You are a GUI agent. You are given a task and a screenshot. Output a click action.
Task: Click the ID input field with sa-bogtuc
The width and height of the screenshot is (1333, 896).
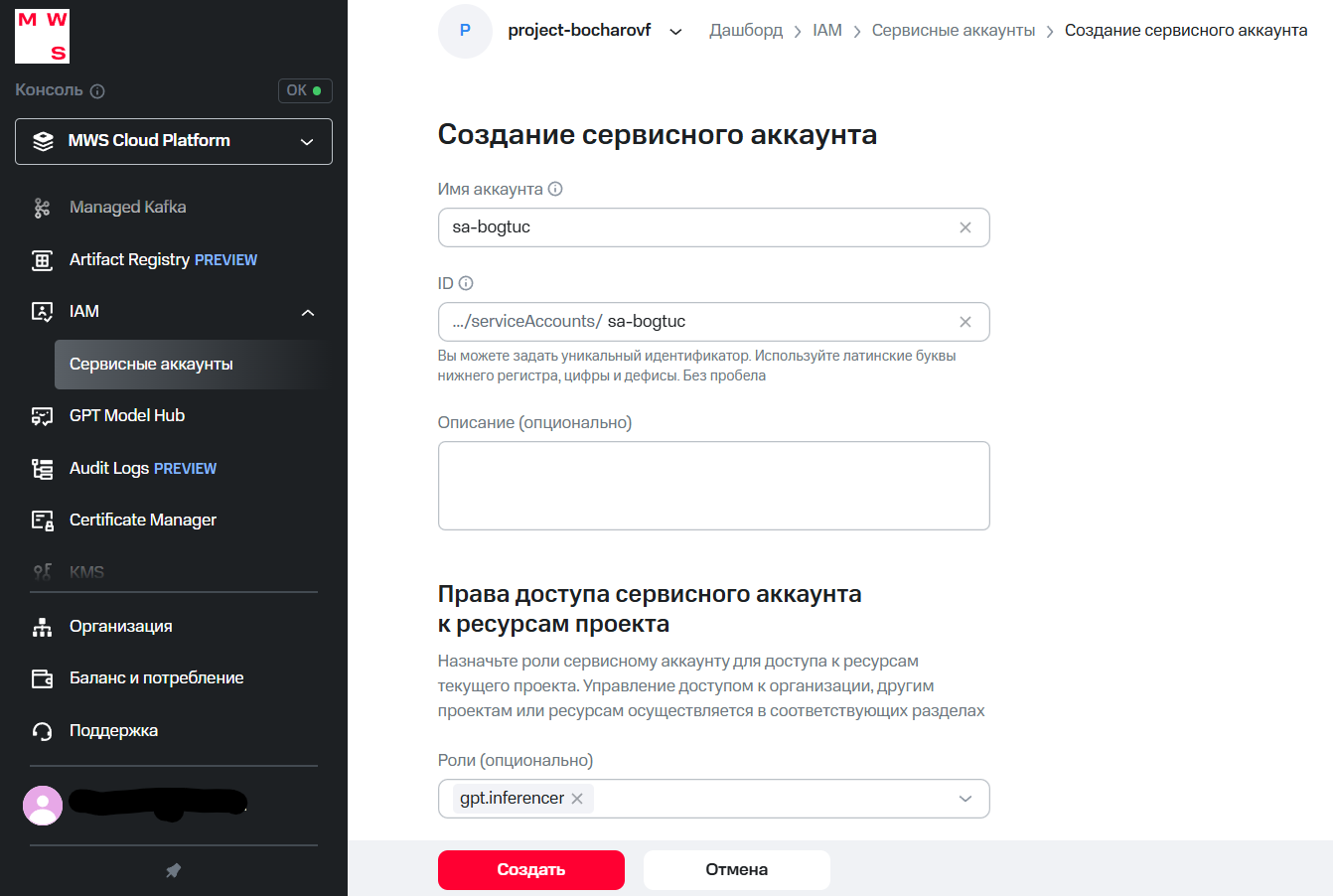(x=713, y=322)
